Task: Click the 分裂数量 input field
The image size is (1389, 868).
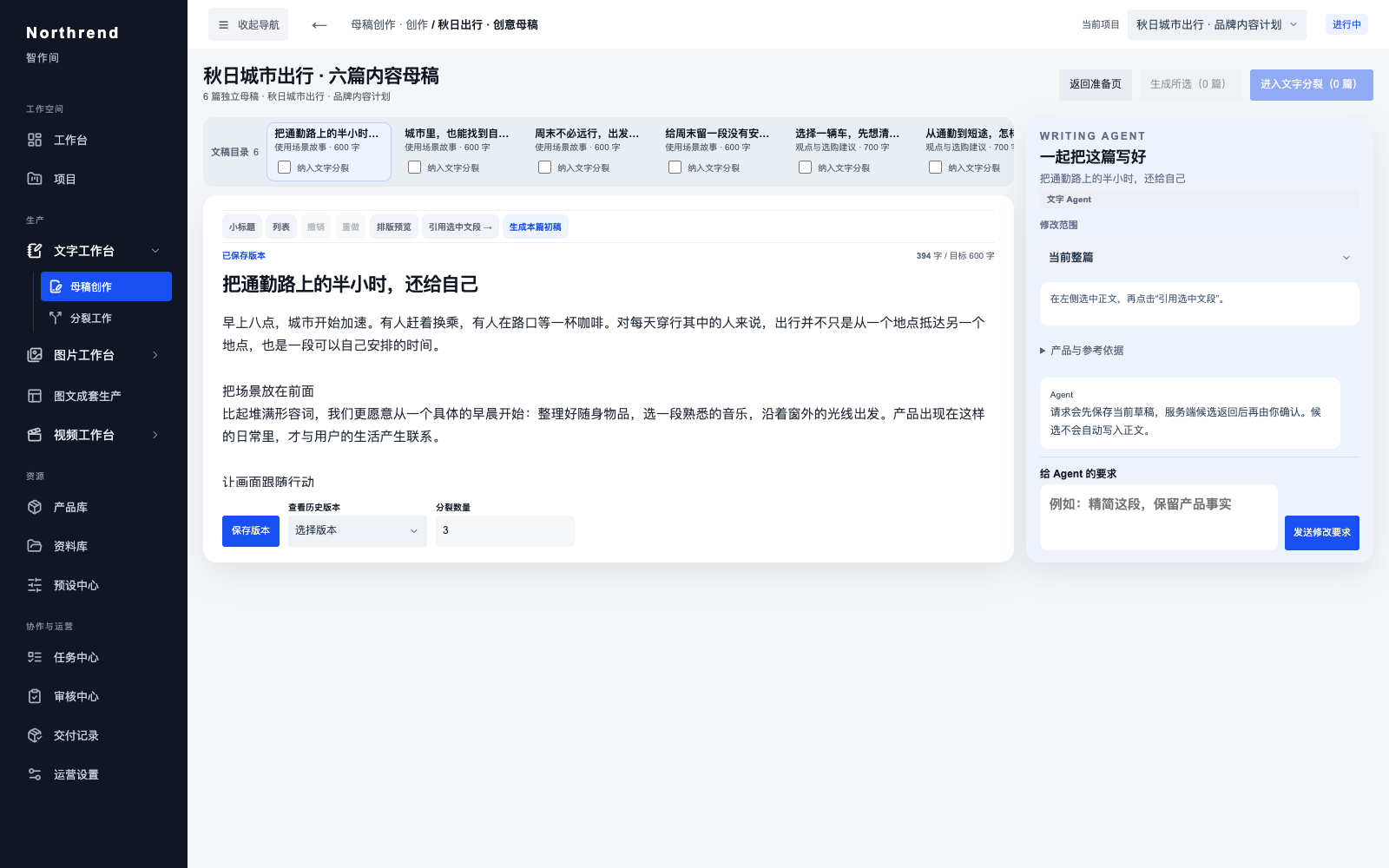Action: click(x=505, y=531)
